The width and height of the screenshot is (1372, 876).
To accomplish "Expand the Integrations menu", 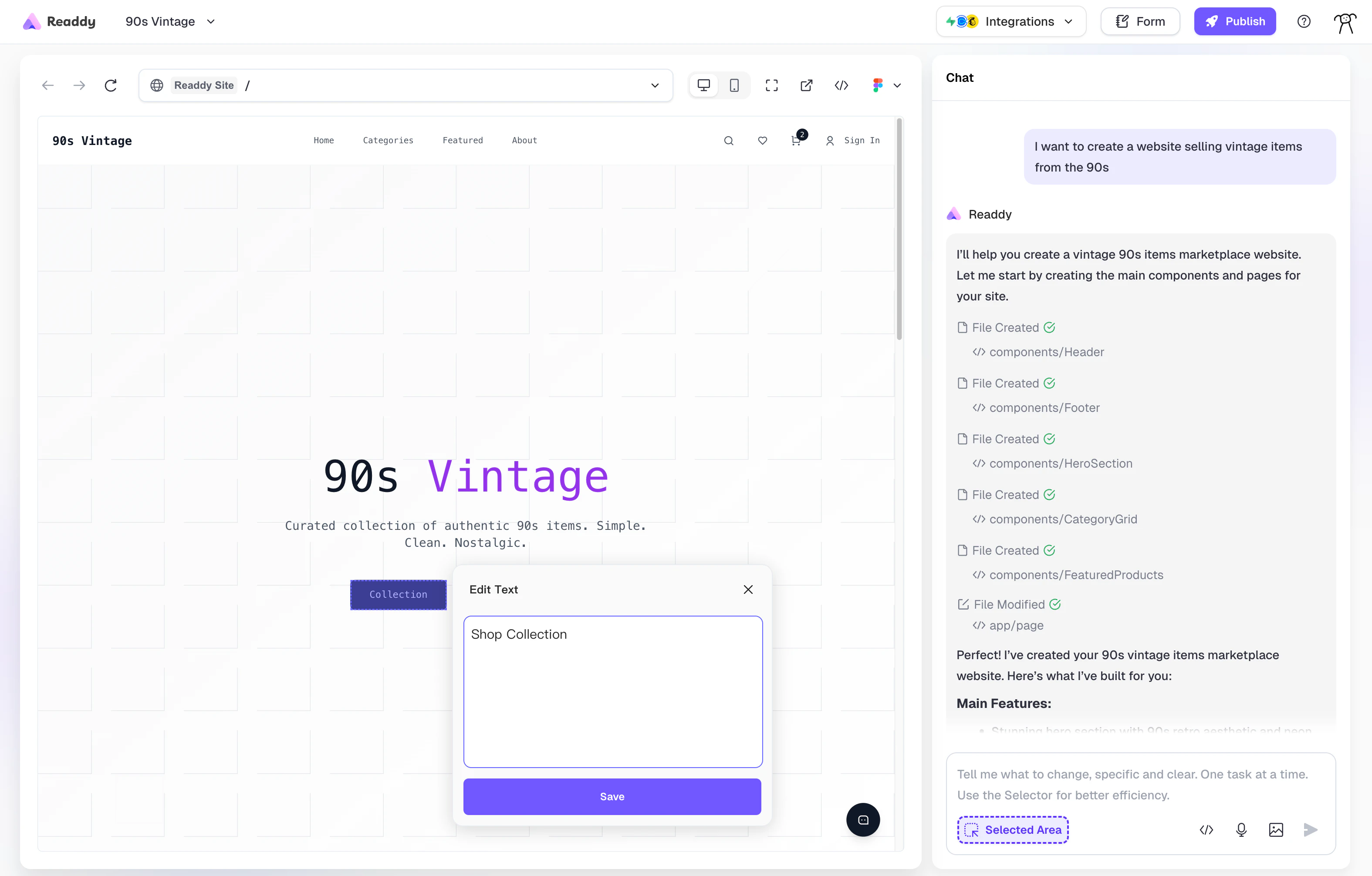I will [1010, 22].
